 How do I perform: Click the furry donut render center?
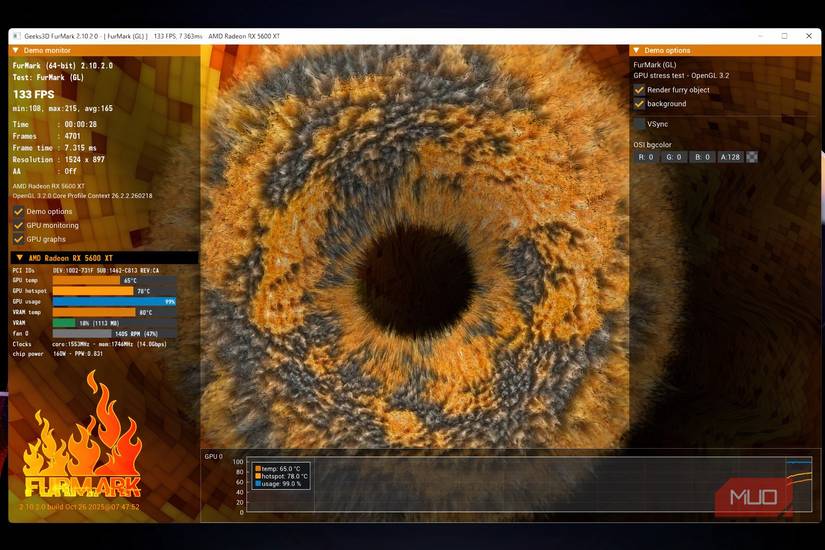coord(415,282)
